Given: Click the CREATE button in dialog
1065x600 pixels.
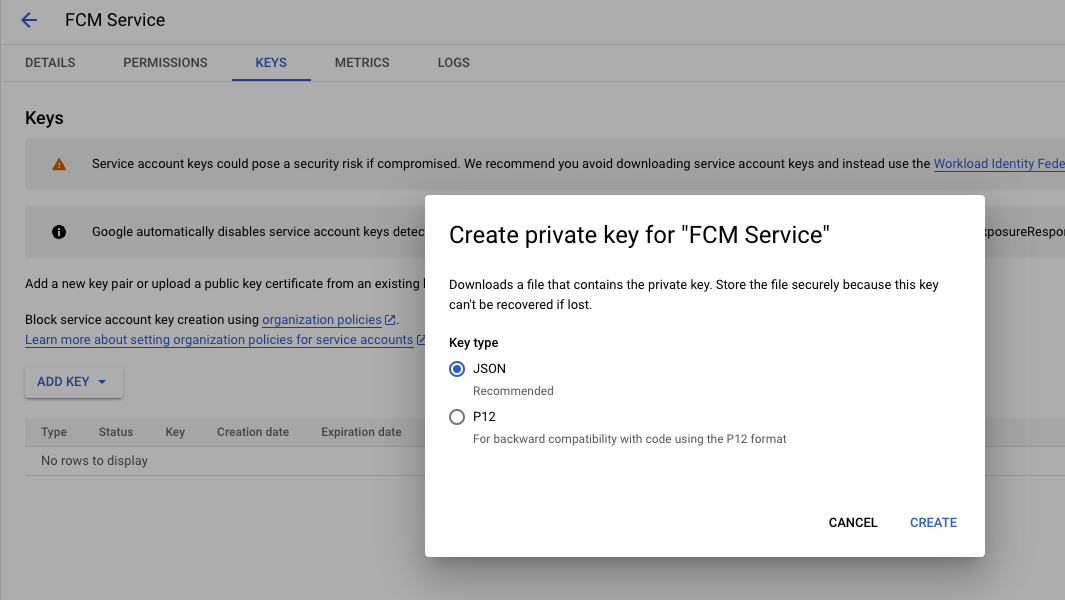Looking at the screenshot, I should (x=933, y=523).
